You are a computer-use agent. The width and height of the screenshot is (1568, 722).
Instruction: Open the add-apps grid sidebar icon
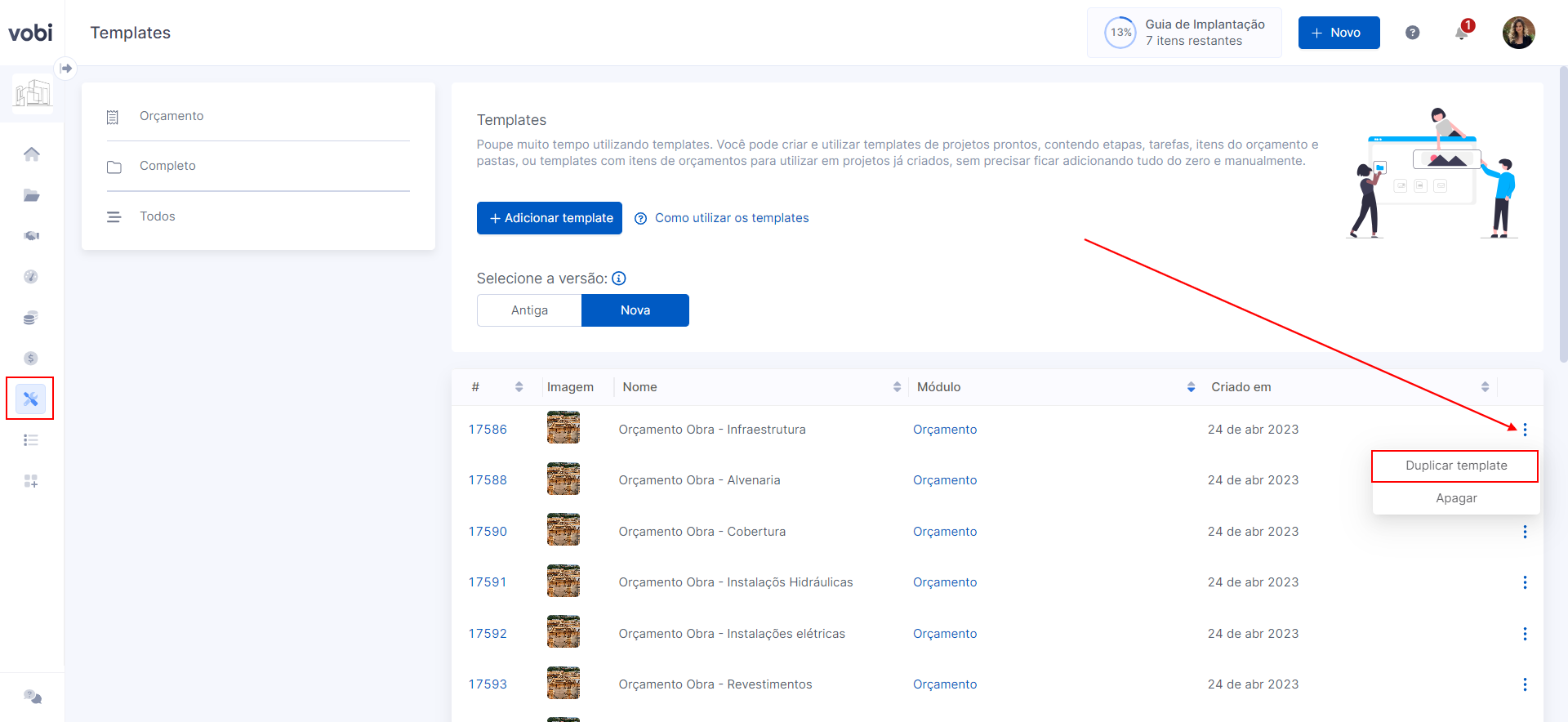[31, 481]
